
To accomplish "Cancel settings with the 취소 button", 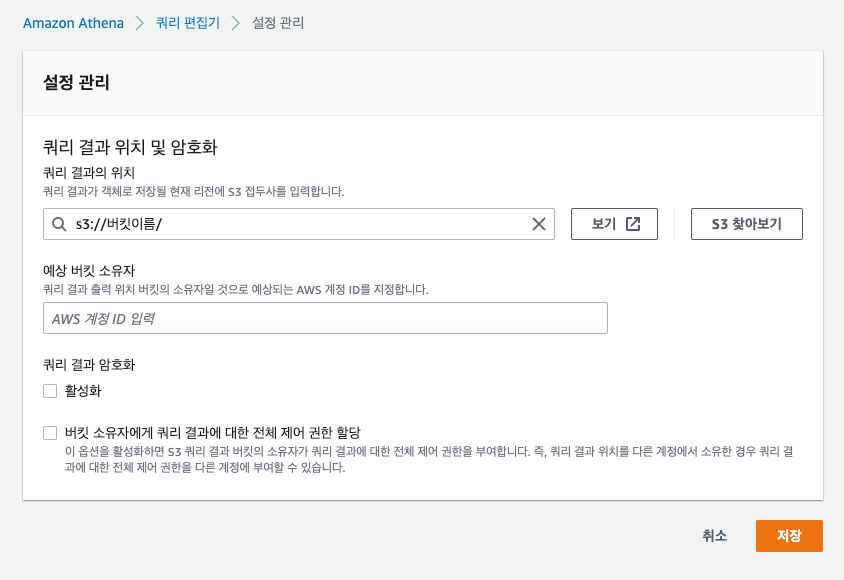I will pyautogui.click(x=714, y=535).
